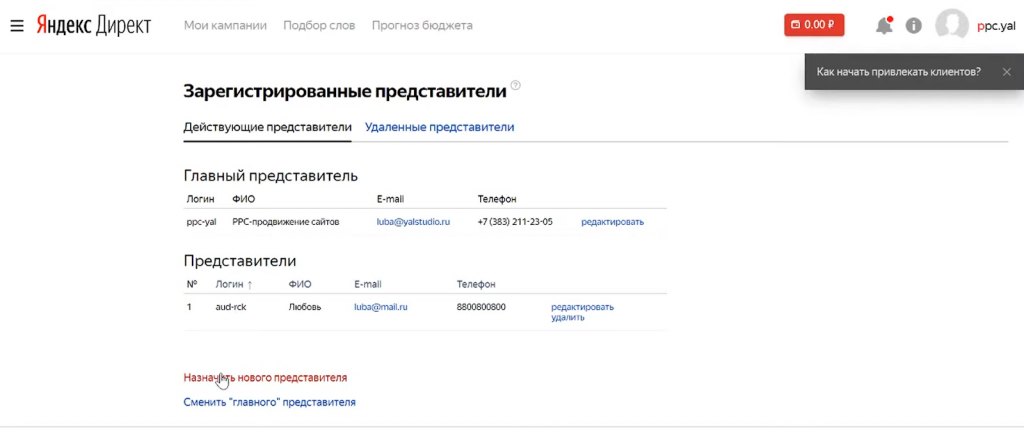Click the user avatar picture

(952, 25)
